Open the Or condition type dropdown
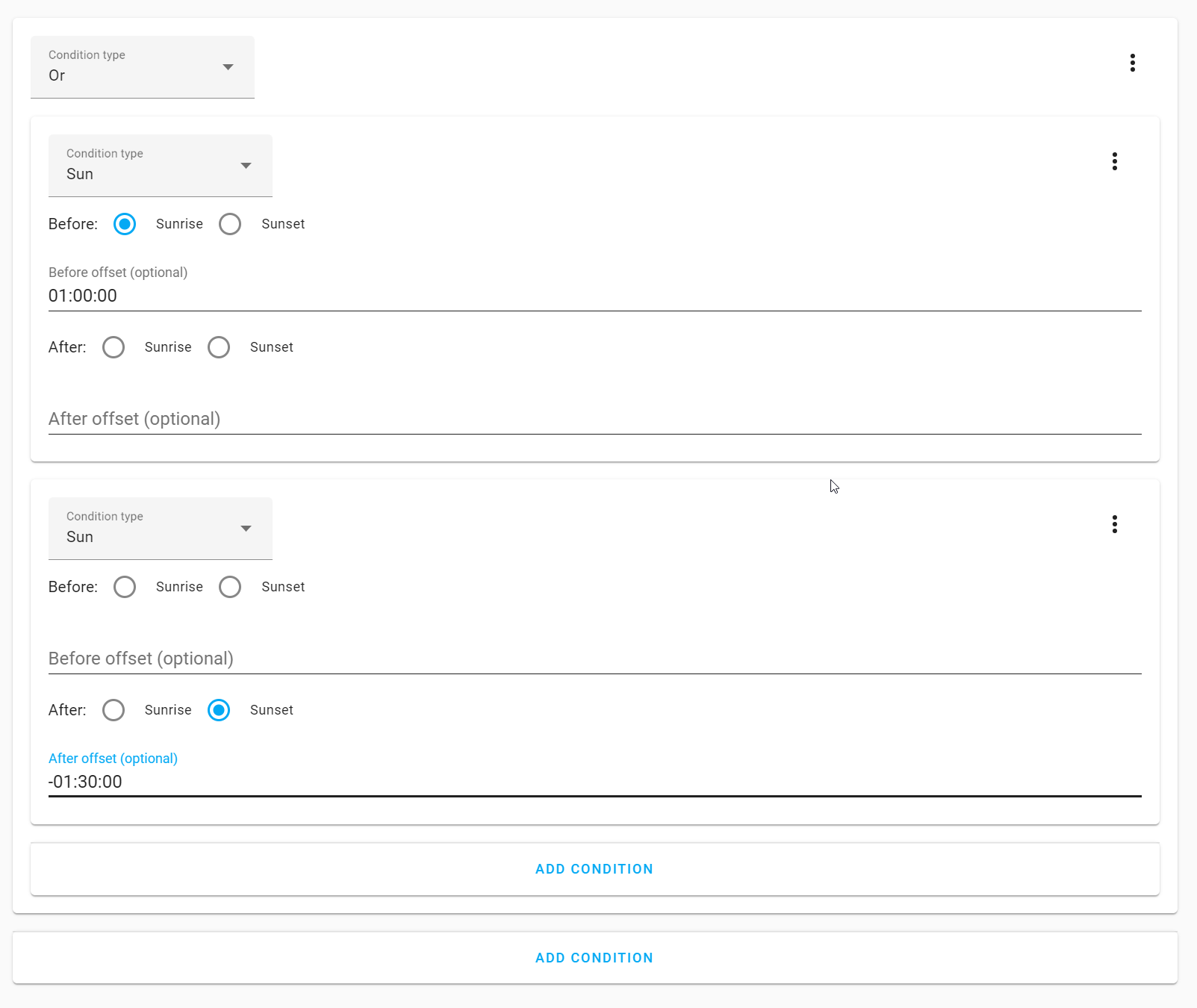The width and height of the screenshot is (1197, 1008). (142, 66)
